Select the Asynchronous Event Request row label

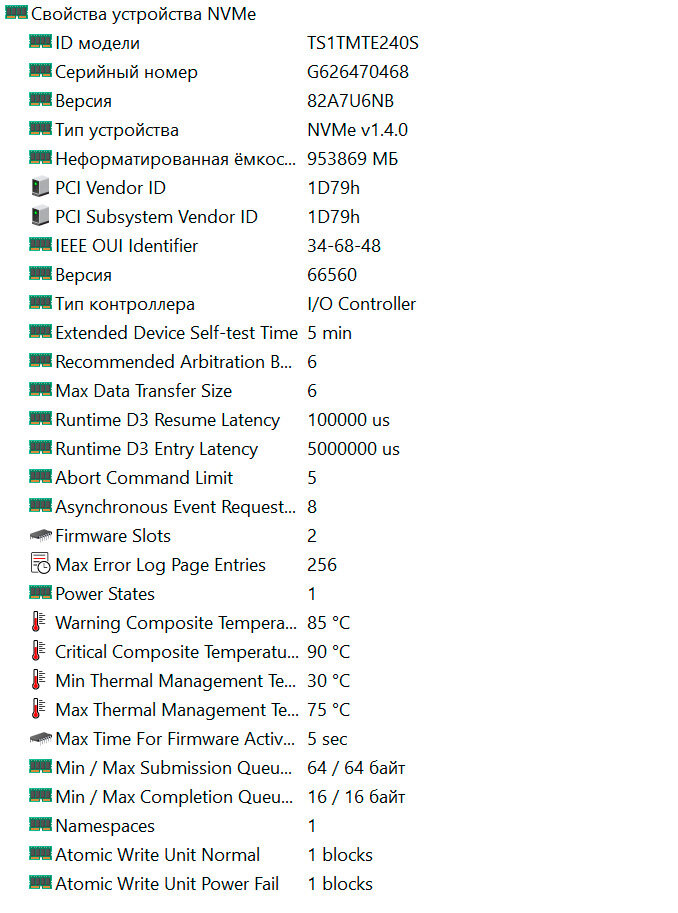[175, 507]
